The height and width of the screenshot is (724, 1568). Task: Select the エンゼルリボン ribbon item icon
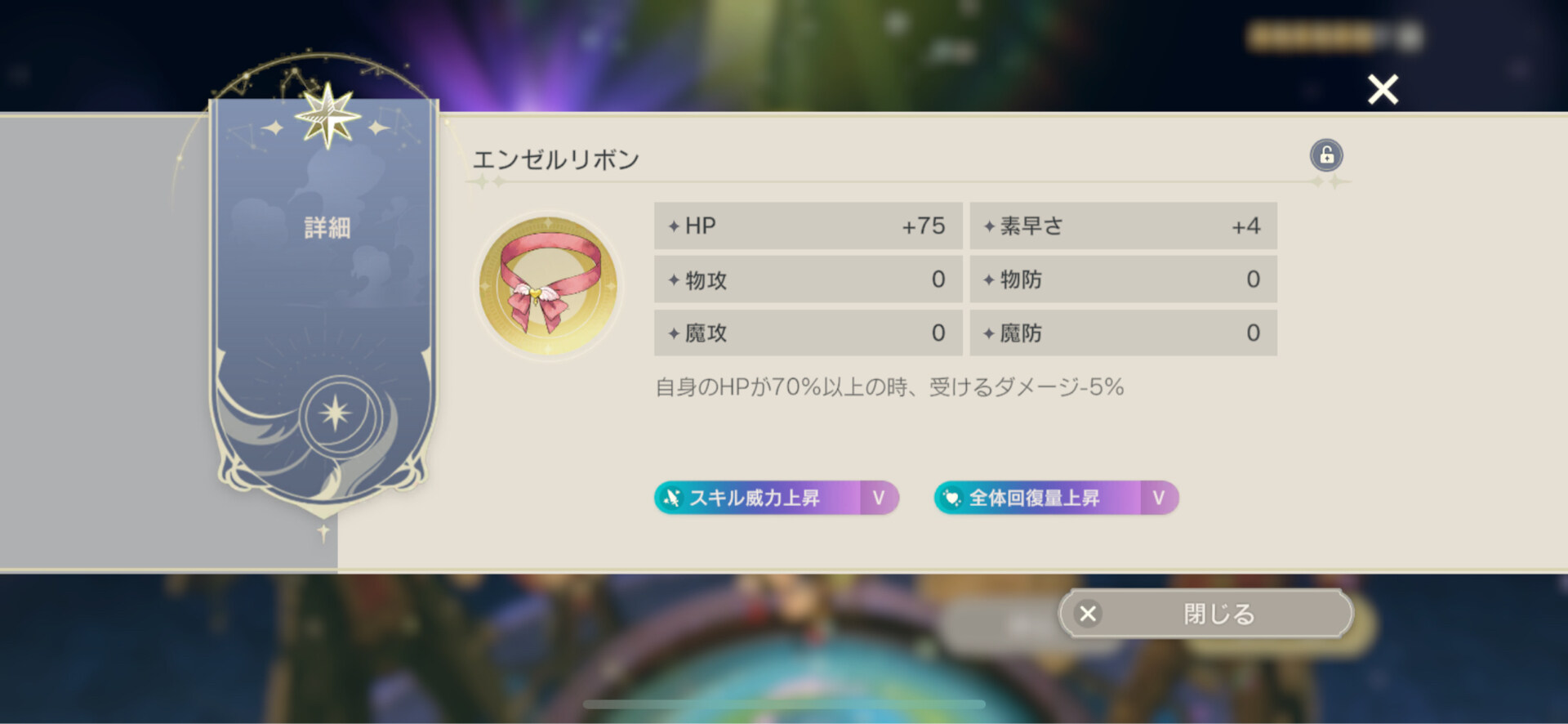(548, 285)
